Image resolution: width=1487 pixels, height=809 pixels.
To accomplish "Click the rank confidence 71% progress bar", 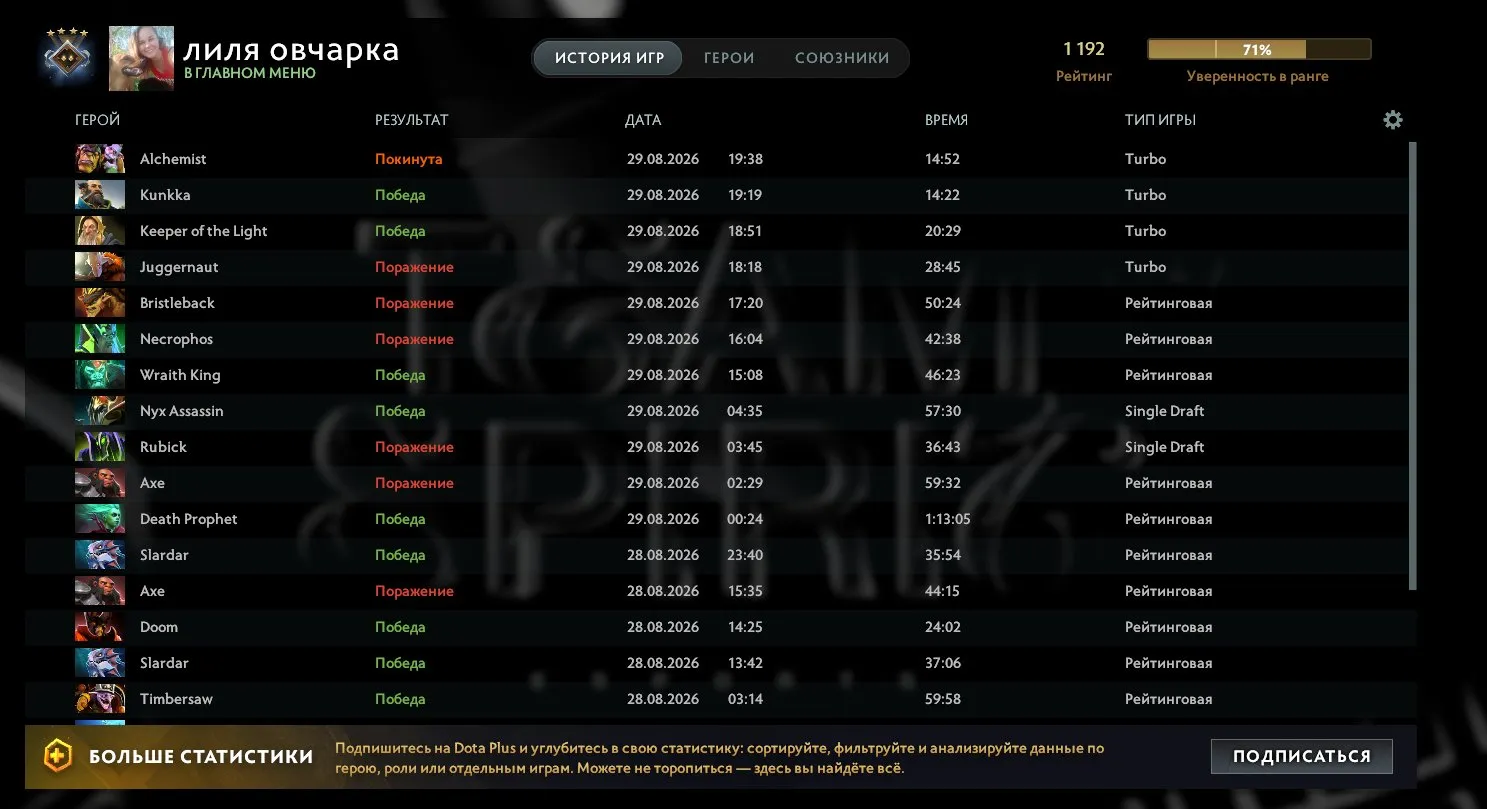I will [x=1259, y=49].
